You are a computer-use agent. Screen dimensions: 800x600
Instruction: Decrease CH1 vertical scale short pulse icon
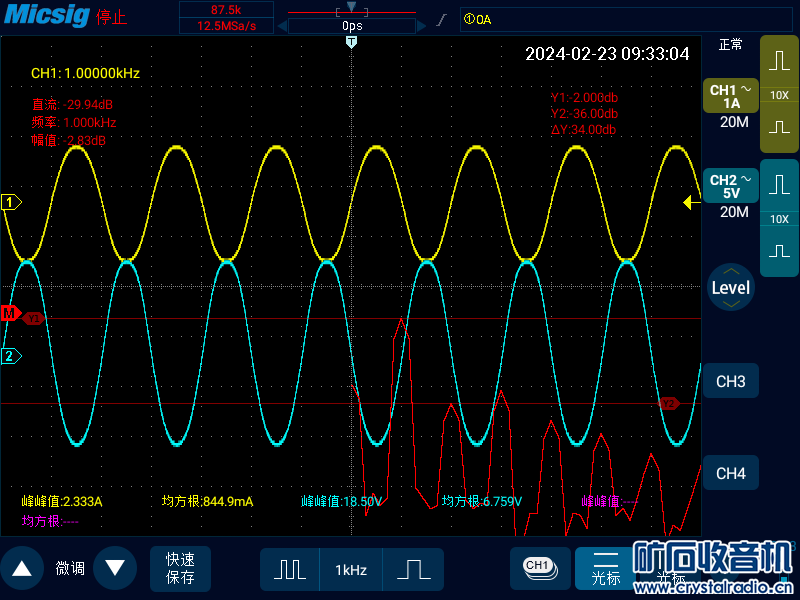(x=779, y=127)
